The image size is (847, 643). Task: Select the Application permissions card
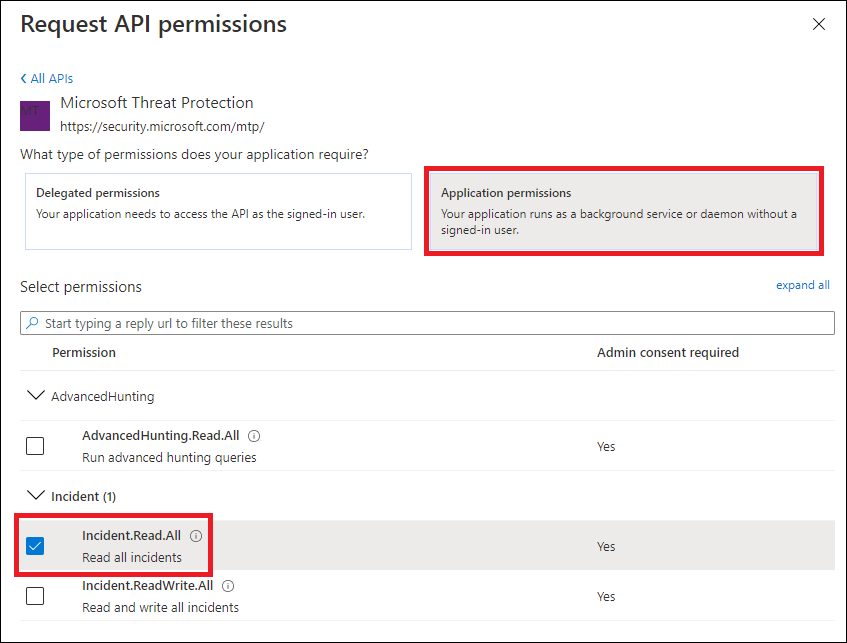624,211
